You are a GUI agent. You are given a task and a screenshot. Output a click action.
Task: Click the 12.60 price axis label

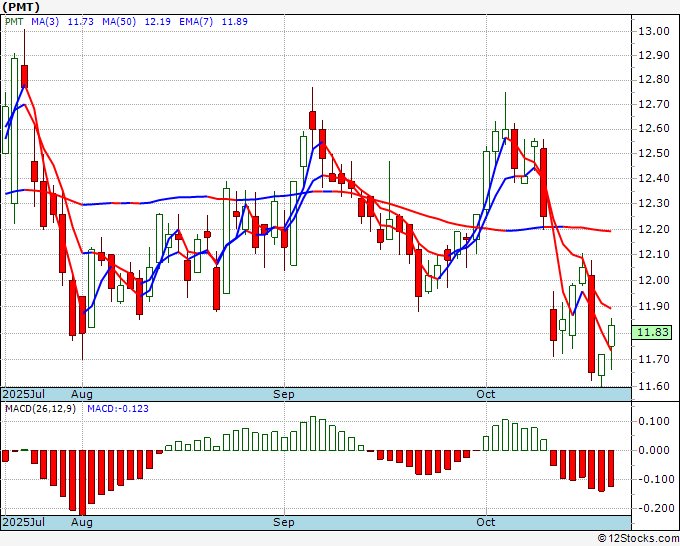tap(654, 129)
